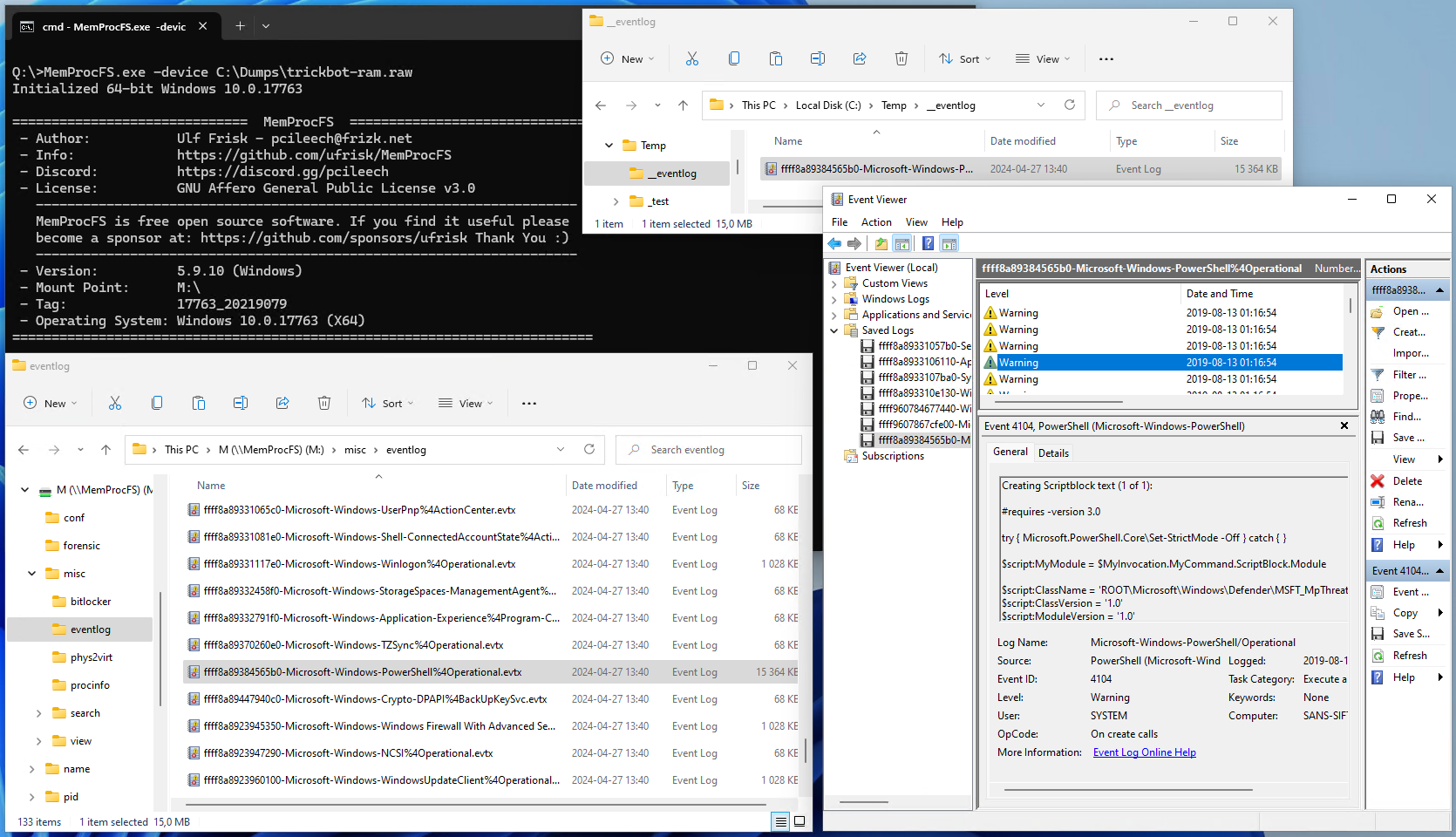Switch to Details view icon in eventlog status bar

(781, 821)
